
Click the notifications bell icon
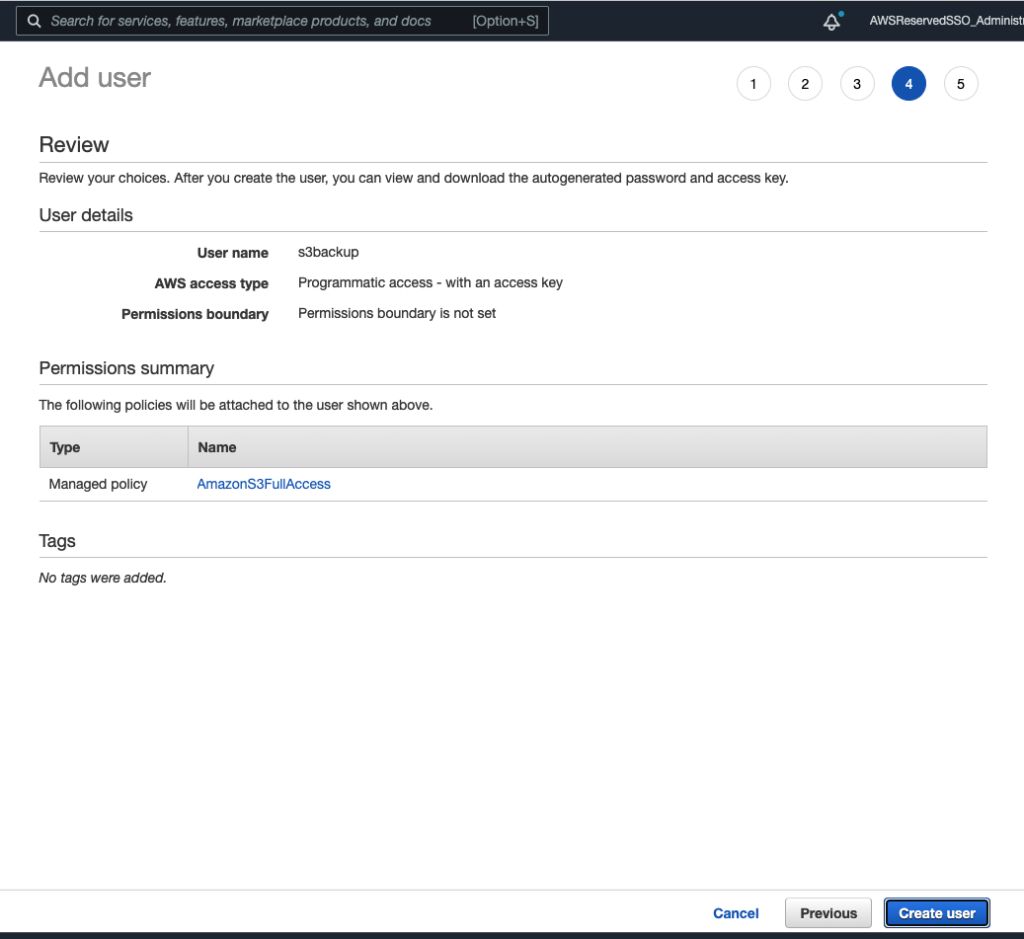point(831,21)
